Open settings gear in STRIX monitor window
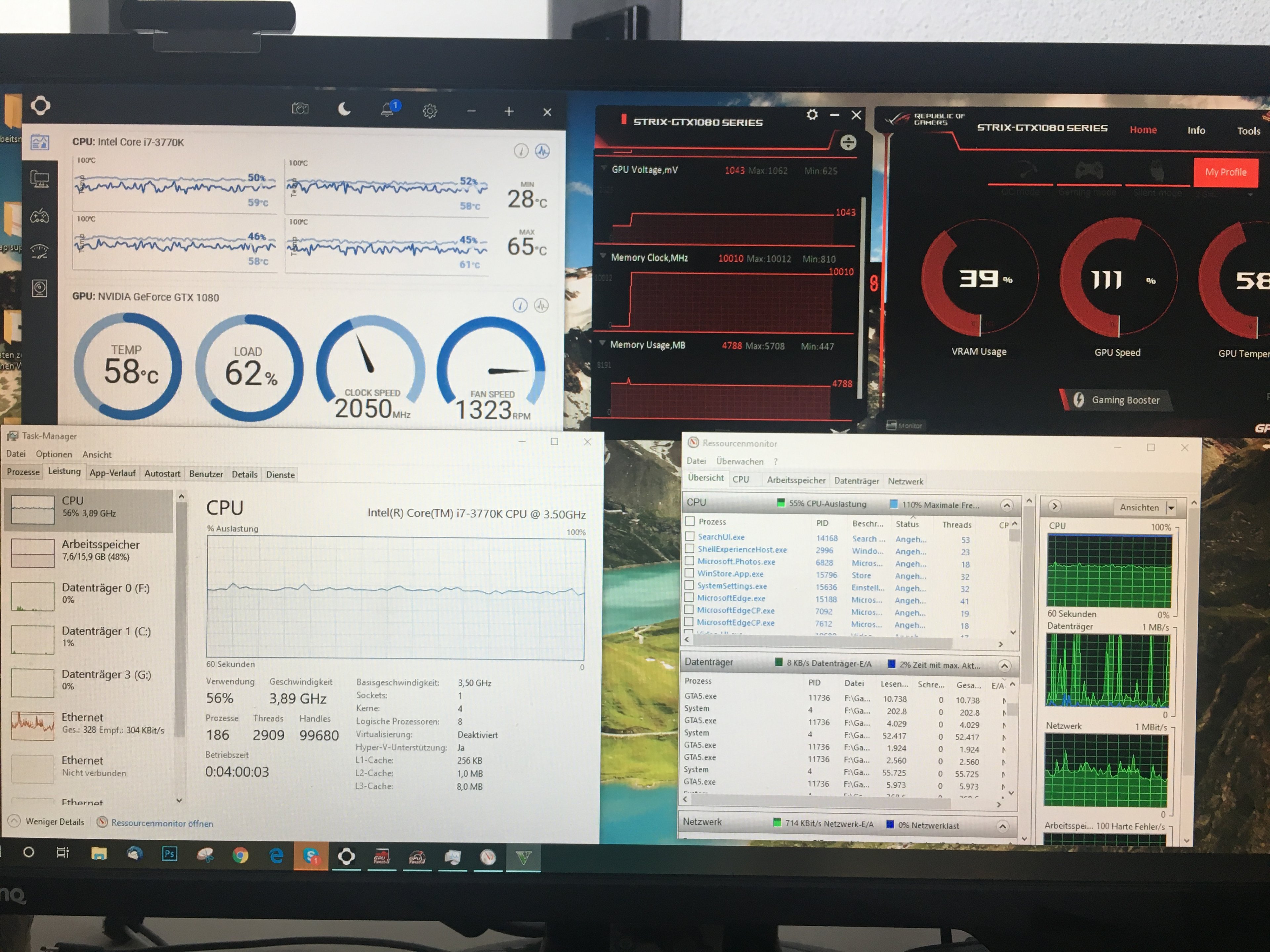 tap(812, 115)
